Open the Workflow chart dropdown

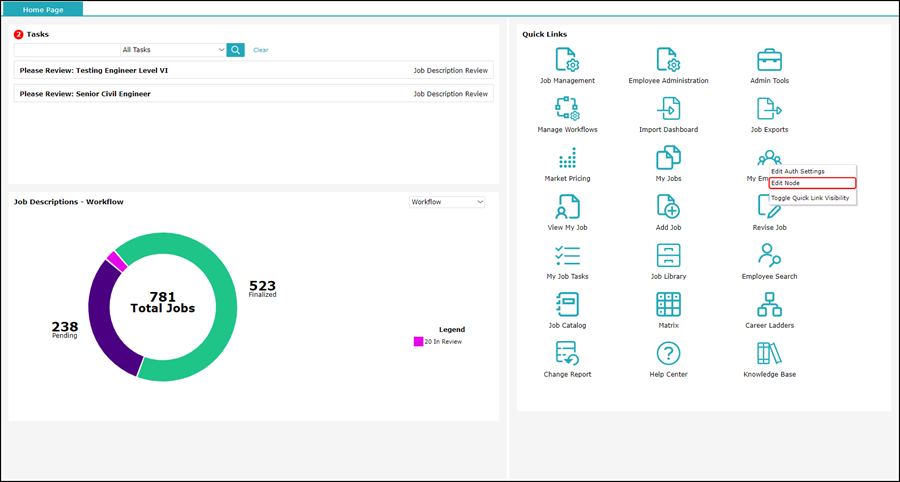[x=447, y=202]
